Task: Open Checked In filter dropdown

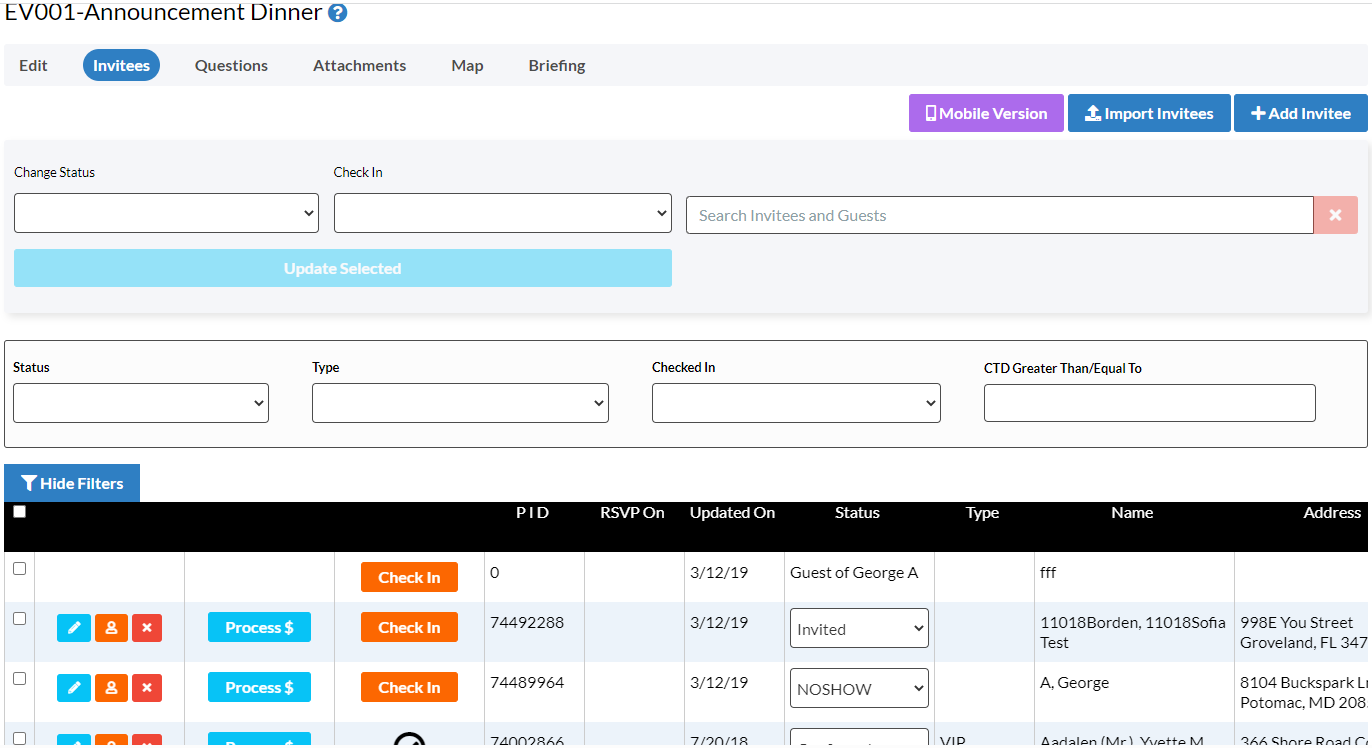Action: [x=796, y=403]
